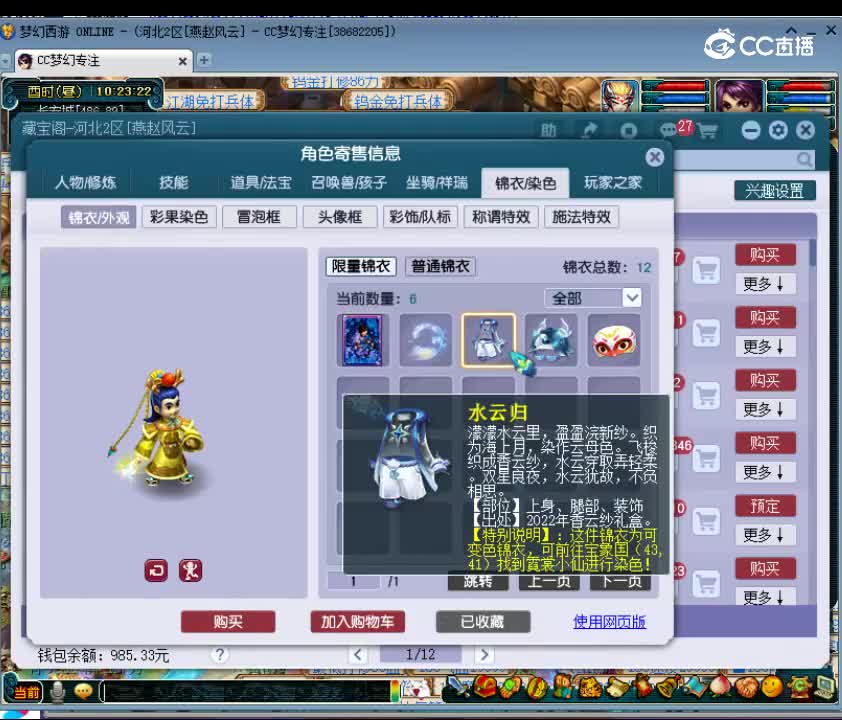Viewport: 842px width, 720px height.
Task: Select the blue card costume thumbnail
Action: click(362, 340)
